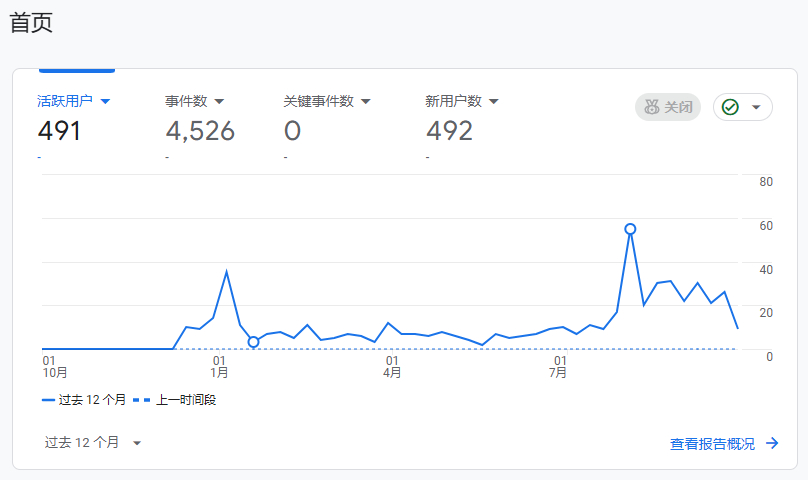Open the 过去 12 个月 date range selector
This screenshot has width=808, height=480.
(x=93, y=442)
